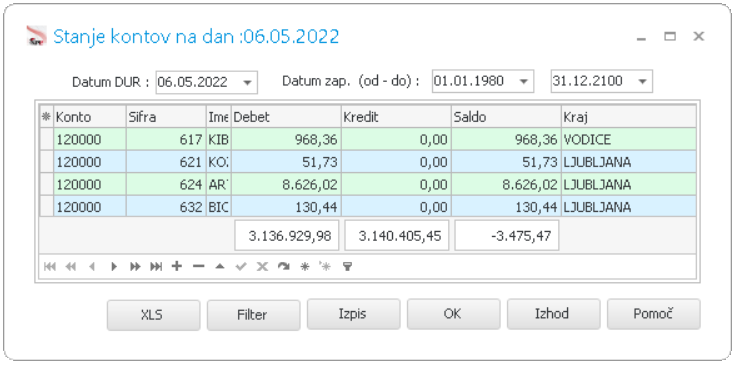This screenshot has width=733, height=365.
Task: Click the Filter button
Action: click(x=253, y=315)
